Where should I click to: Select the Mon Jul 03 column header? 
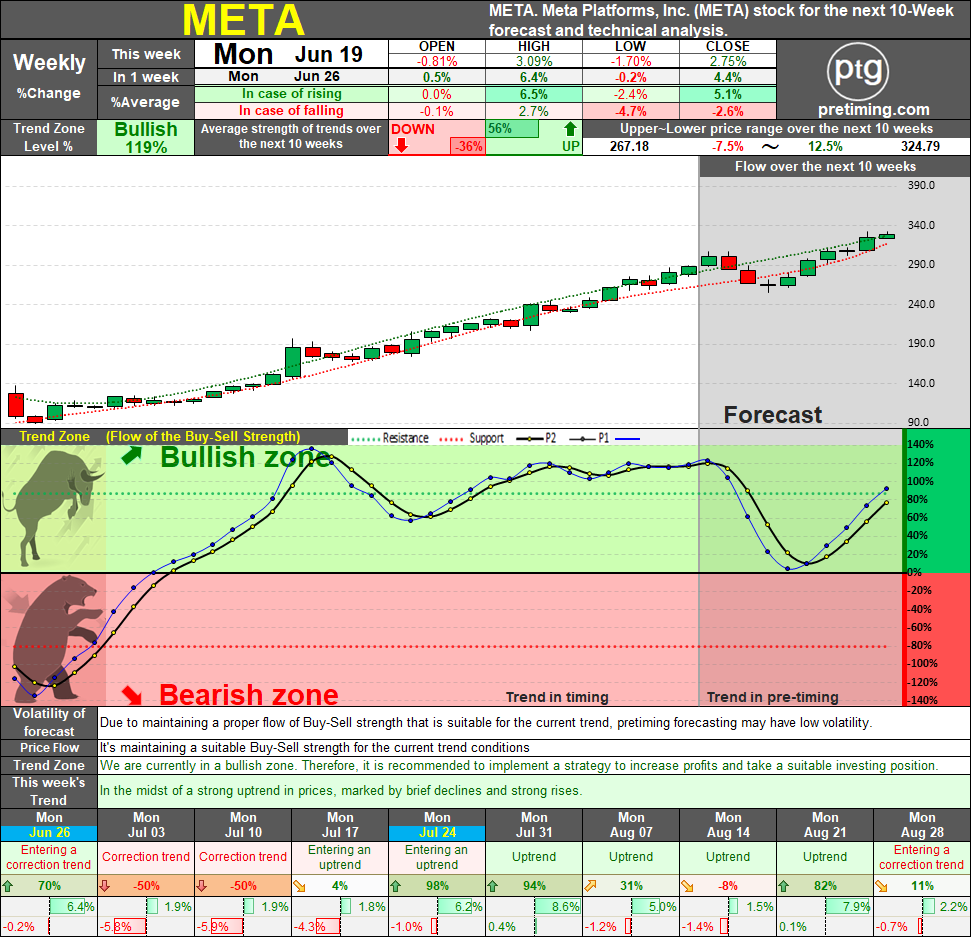(x=146, y=825)
